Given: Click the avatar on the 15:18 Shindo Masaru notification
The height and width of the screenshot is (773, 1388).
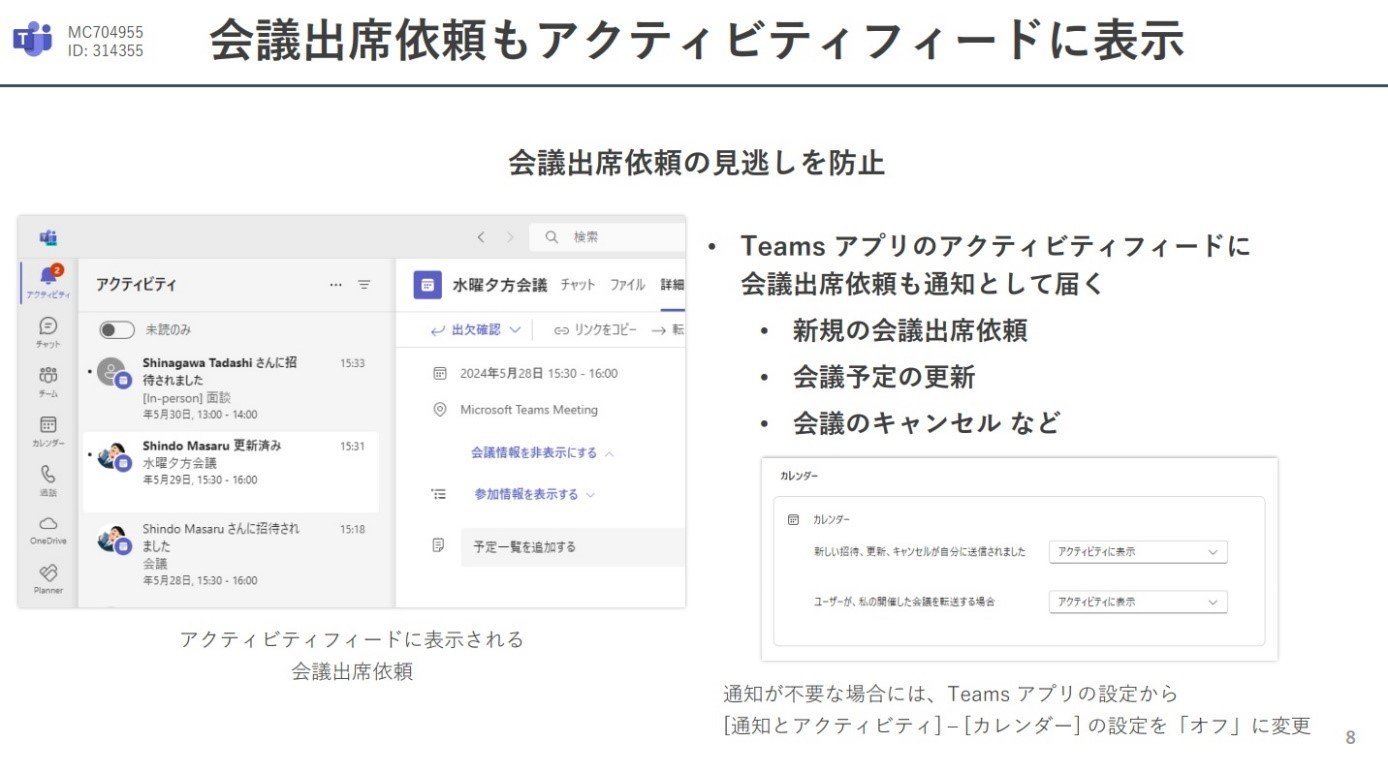Looking at the screenshot, I should pyautogui.click(x=113, y=539).
